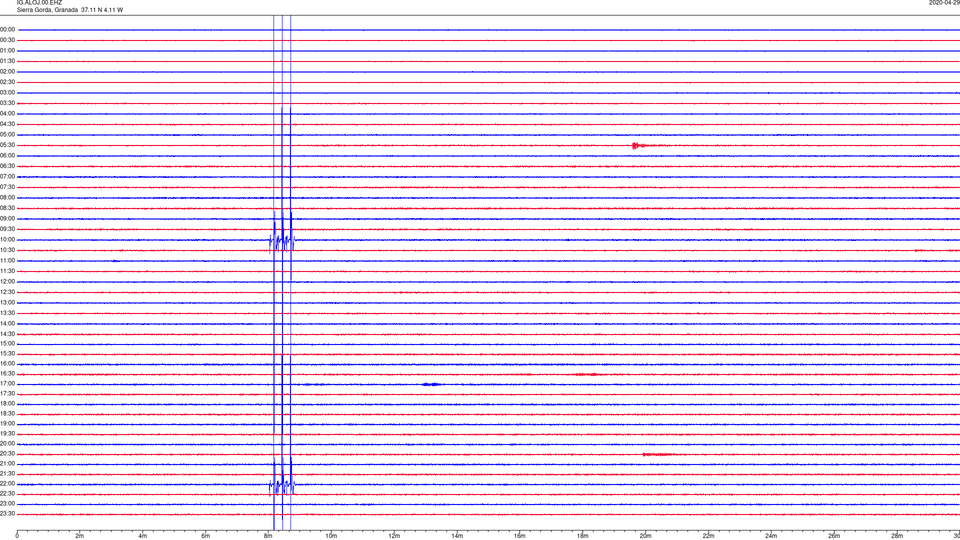Image resolution: width=960 pixels, height=540 pixels.
Task: Select the 01:00 time label
Action: point(7,50)
